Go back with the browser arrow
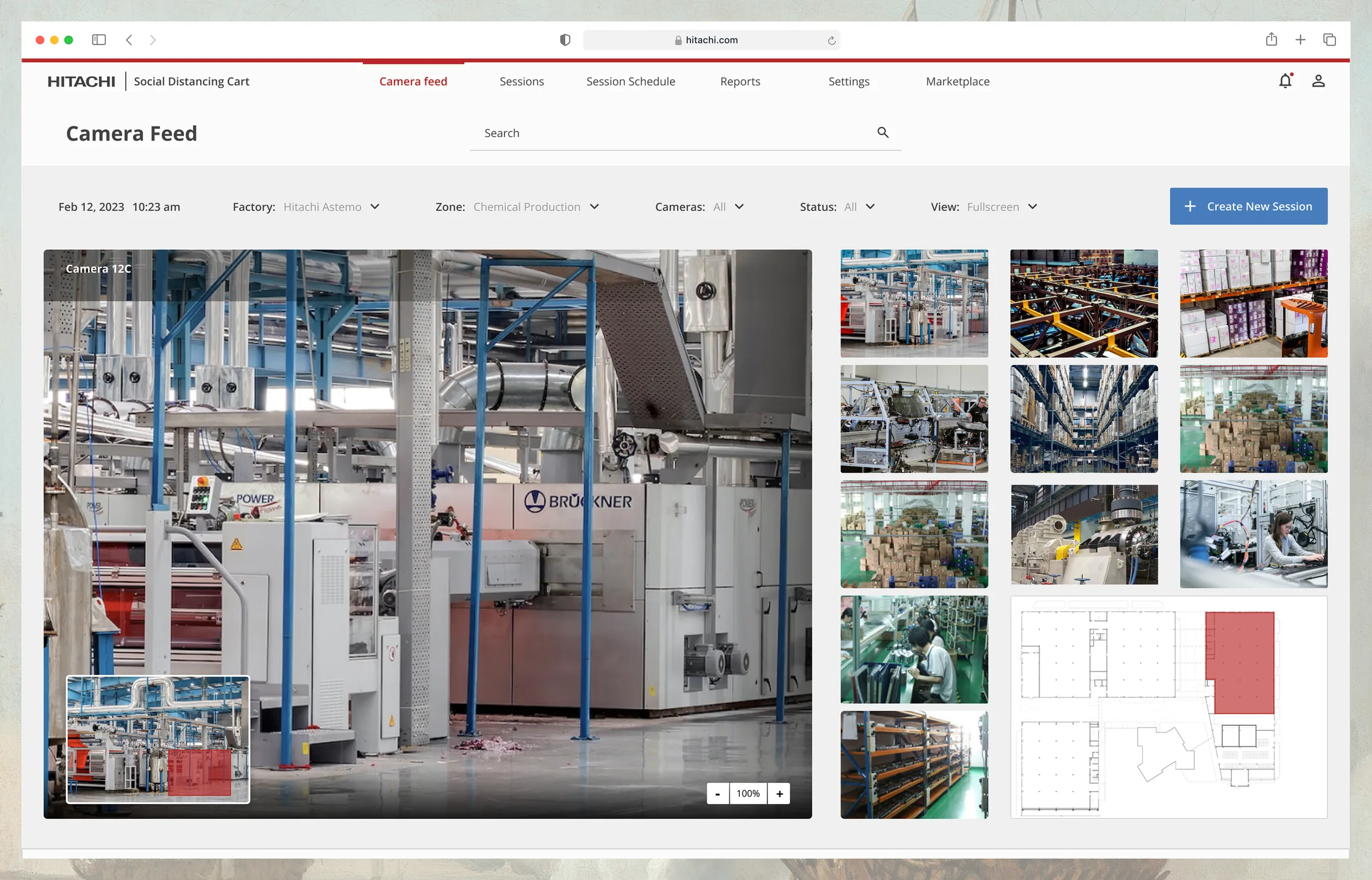Image resolution: width=1372 pixels, height=880 pixels. coord(129,40)
